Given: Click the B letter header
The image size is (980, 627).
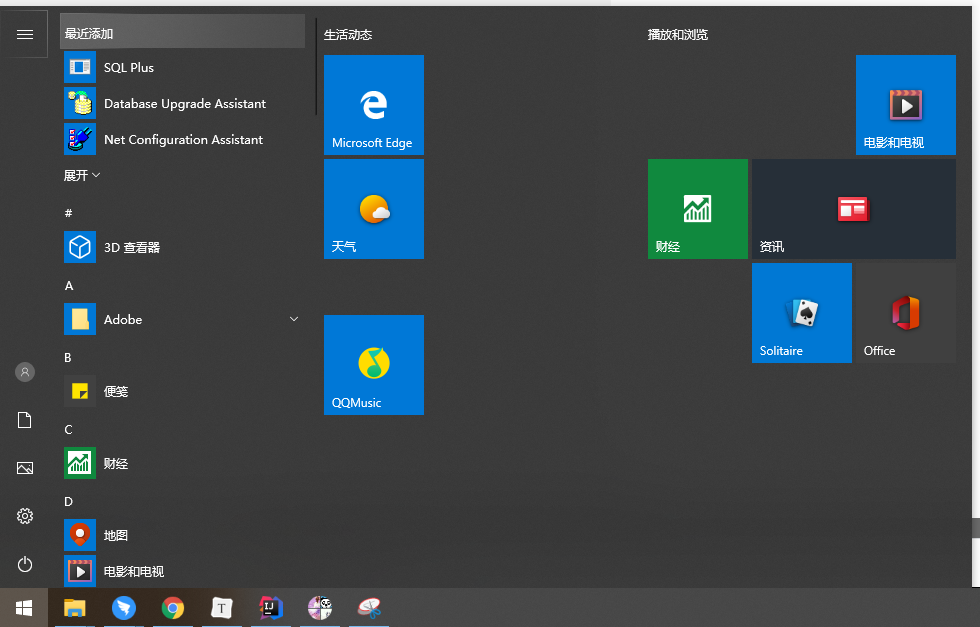Looking at the screenshot, I should [x=68, y=358].
